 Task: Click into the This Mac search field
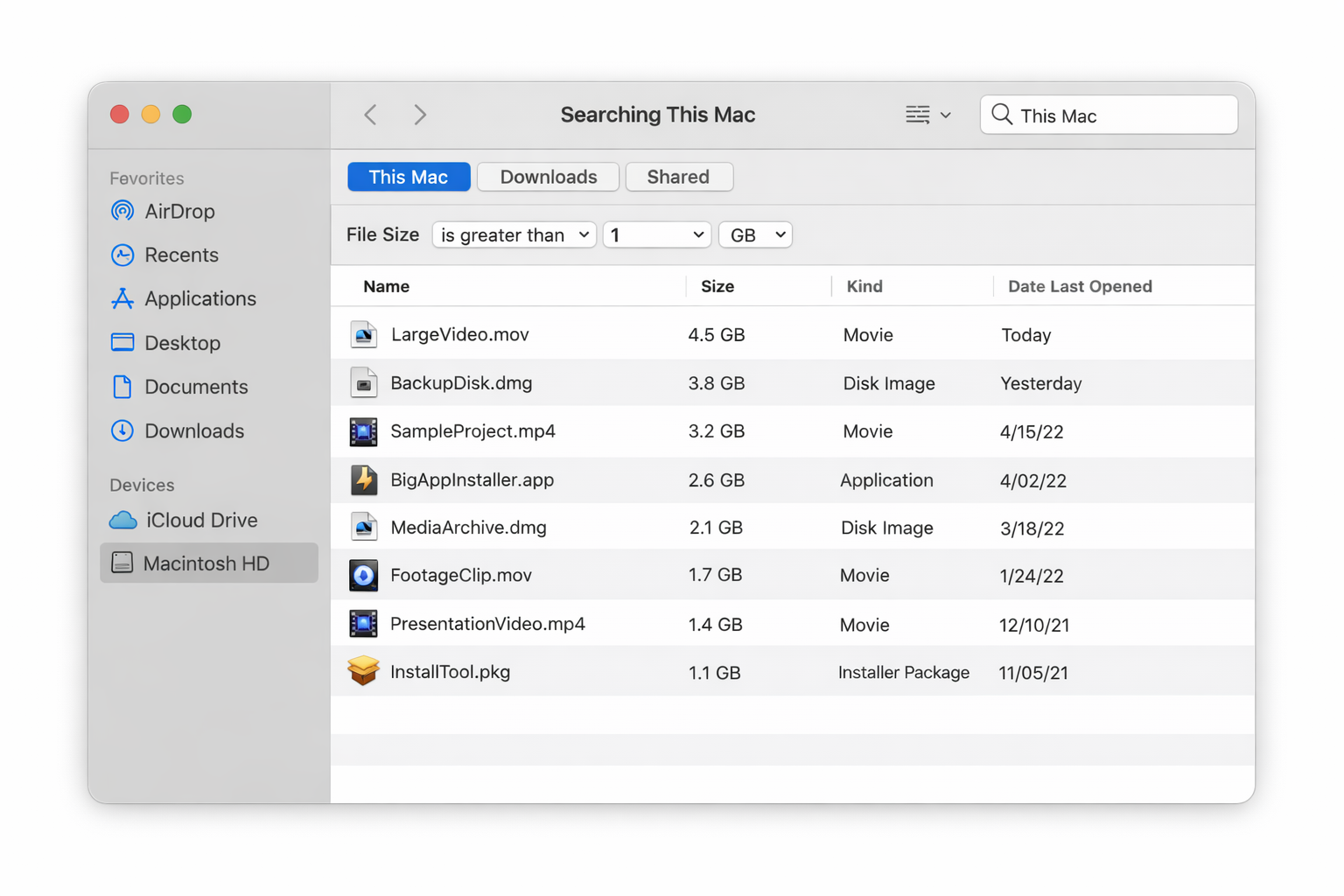point(1109,115)
